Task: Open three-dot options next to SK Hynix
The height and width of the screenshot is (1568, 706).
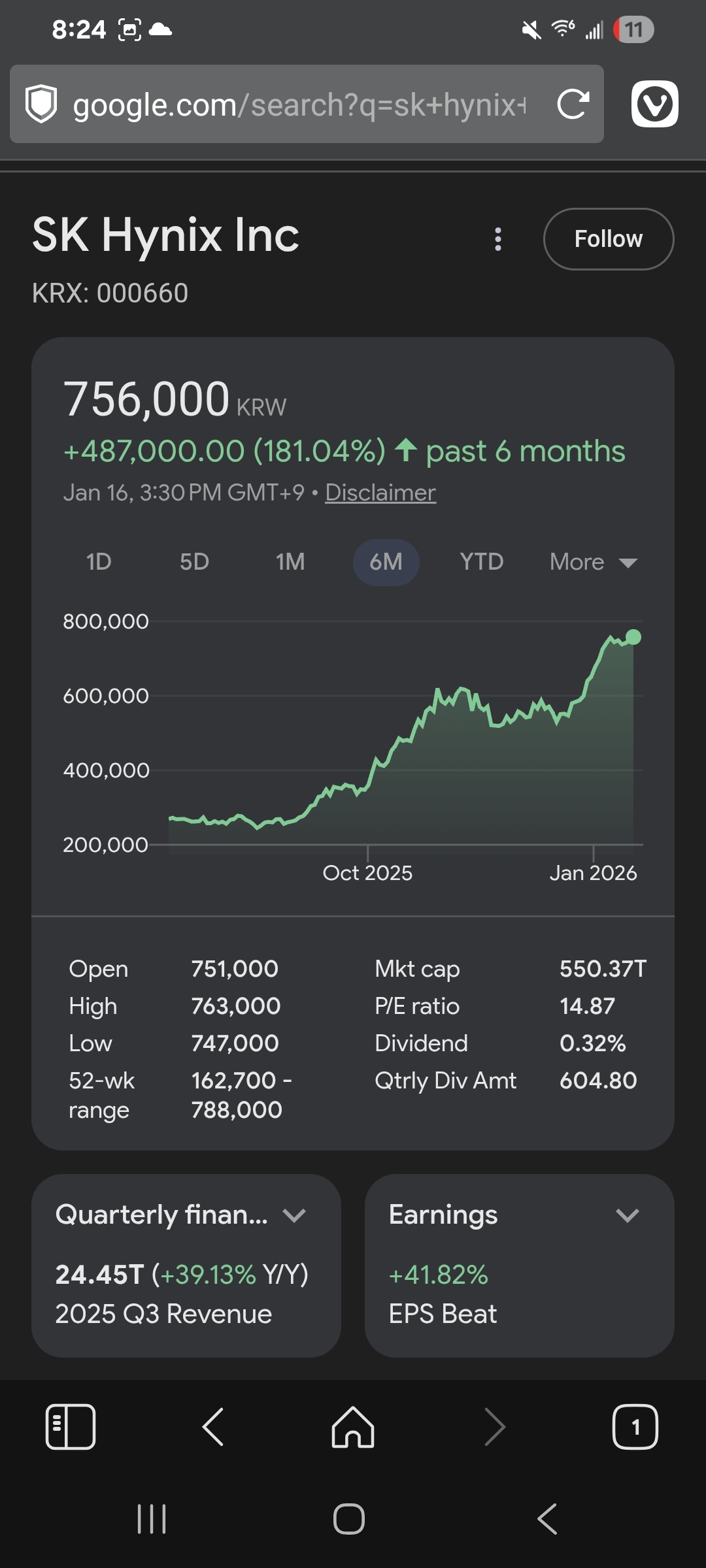Action: (x=498, y=239)
